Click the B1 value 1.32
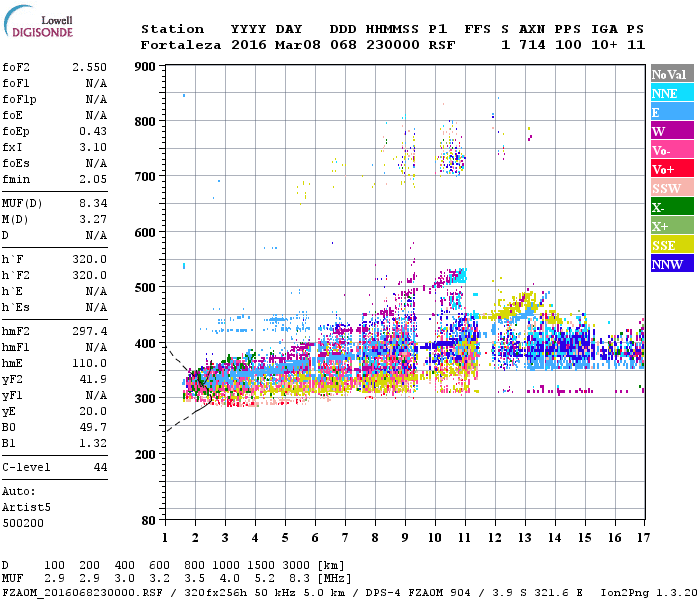 pos(93,443)
